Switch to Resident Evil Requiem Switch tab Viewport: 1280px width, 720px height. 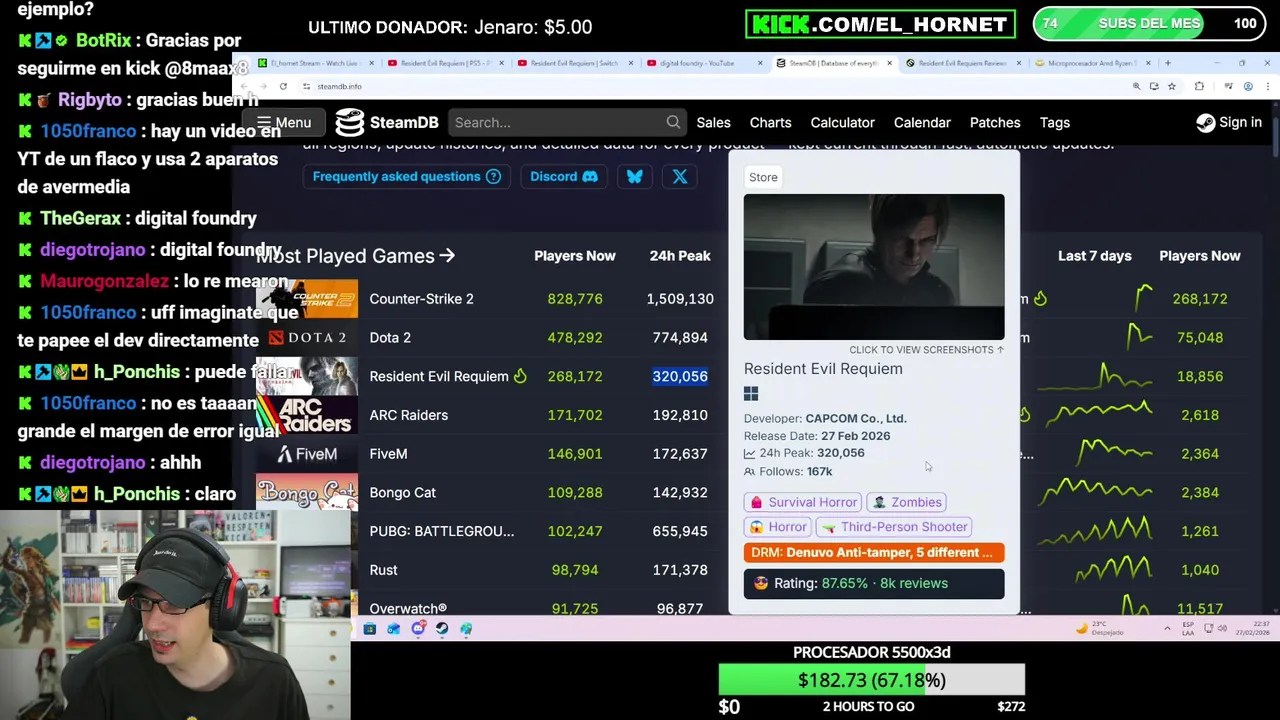point(574,63)
